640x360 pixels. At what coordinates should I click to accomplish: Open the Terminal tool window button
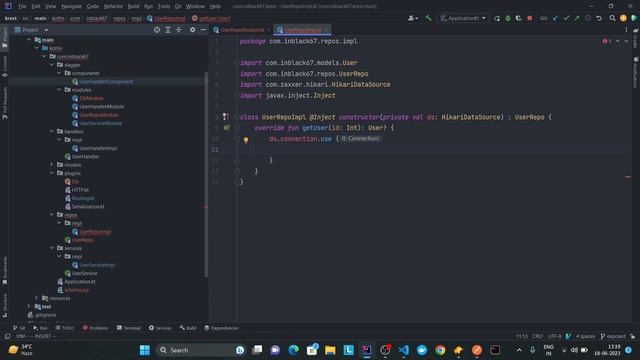[x=129, y=328]
